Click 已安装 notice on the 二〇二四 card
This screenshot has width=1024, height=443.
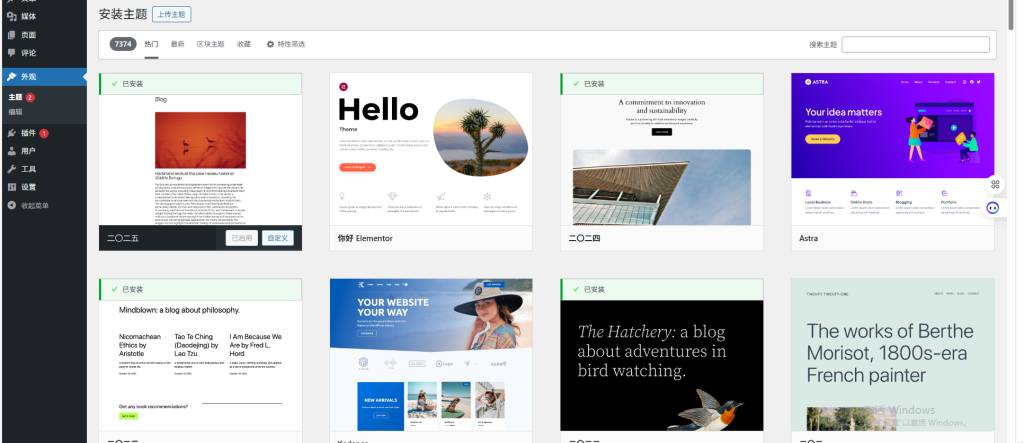(x=662, y=84)
